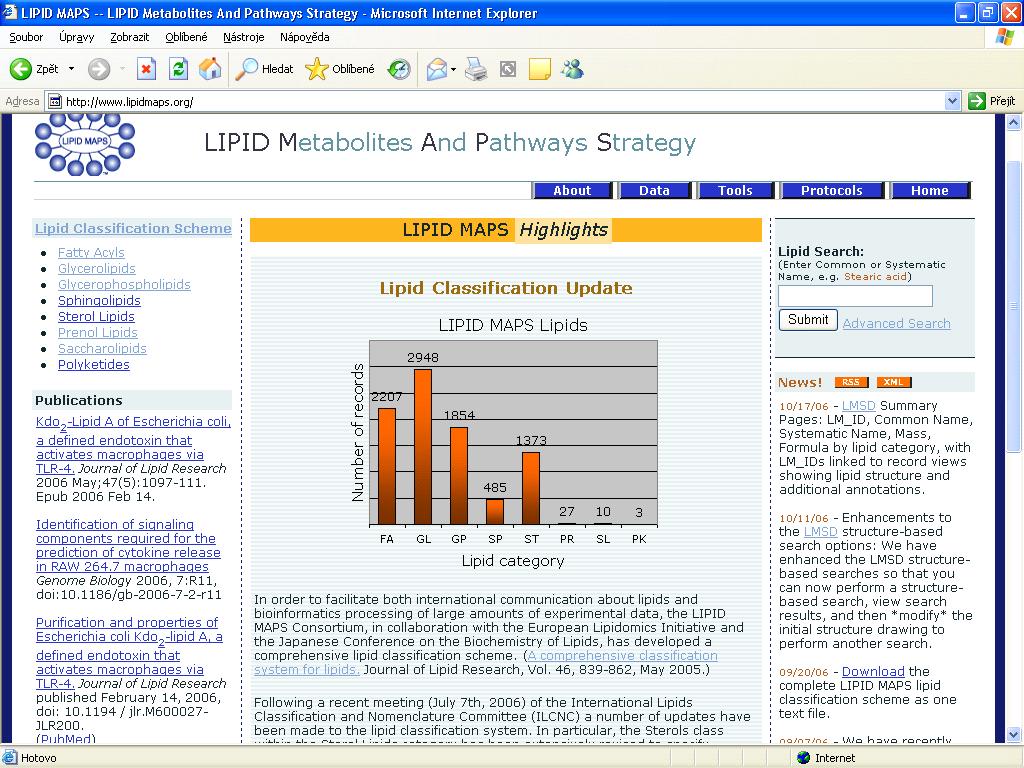Click the ST bar labeled 1373 in chart

531,488
